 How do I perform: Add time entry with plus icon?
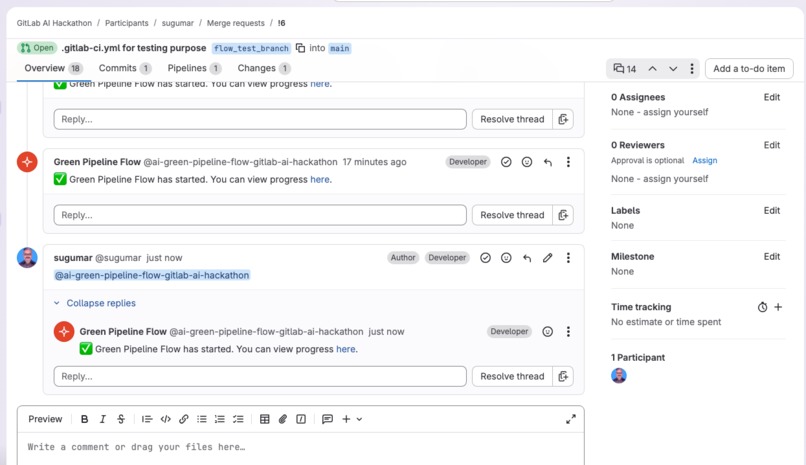(x=778, y=307)
